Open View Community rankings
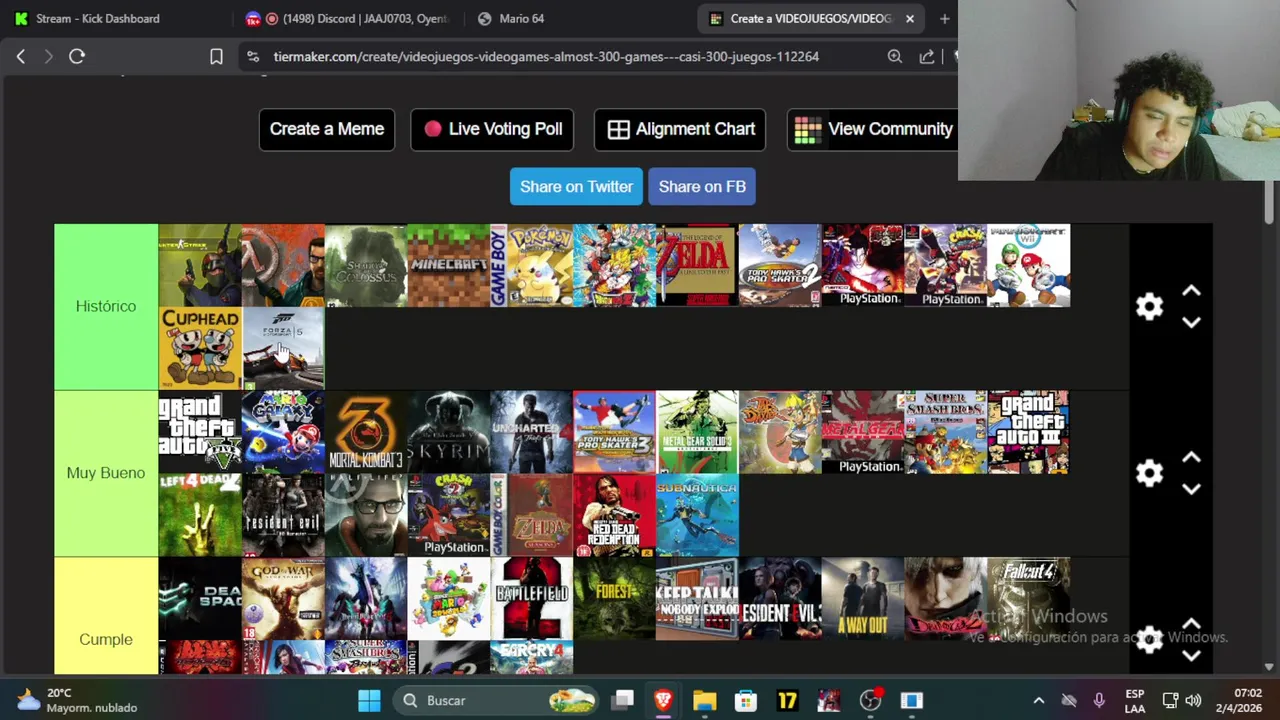 tap(872, 129)
